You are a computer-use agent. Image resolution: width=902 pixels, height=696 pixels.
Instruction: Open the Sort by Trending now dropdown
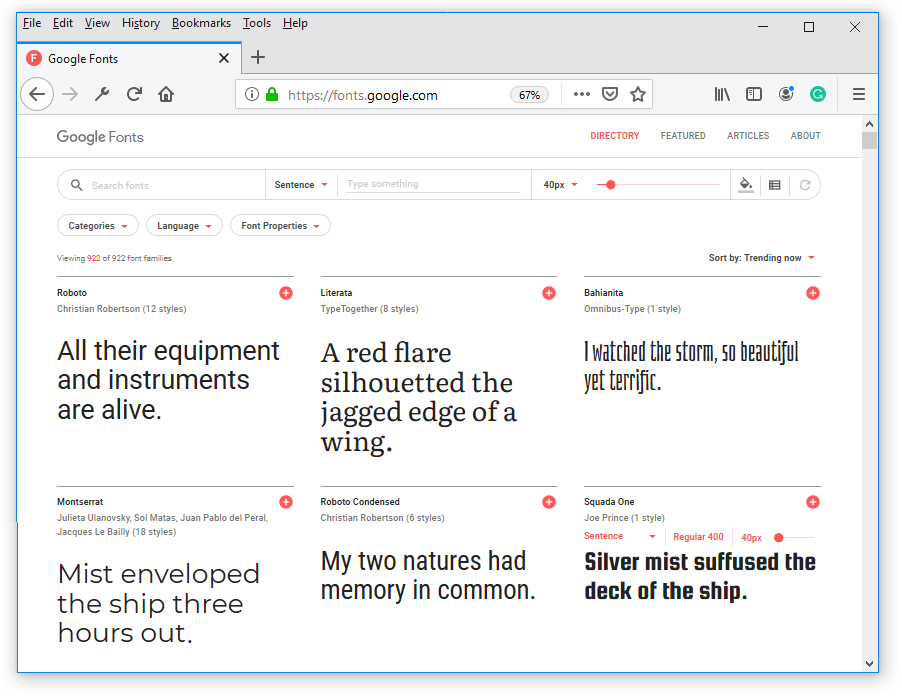[762, 258]
